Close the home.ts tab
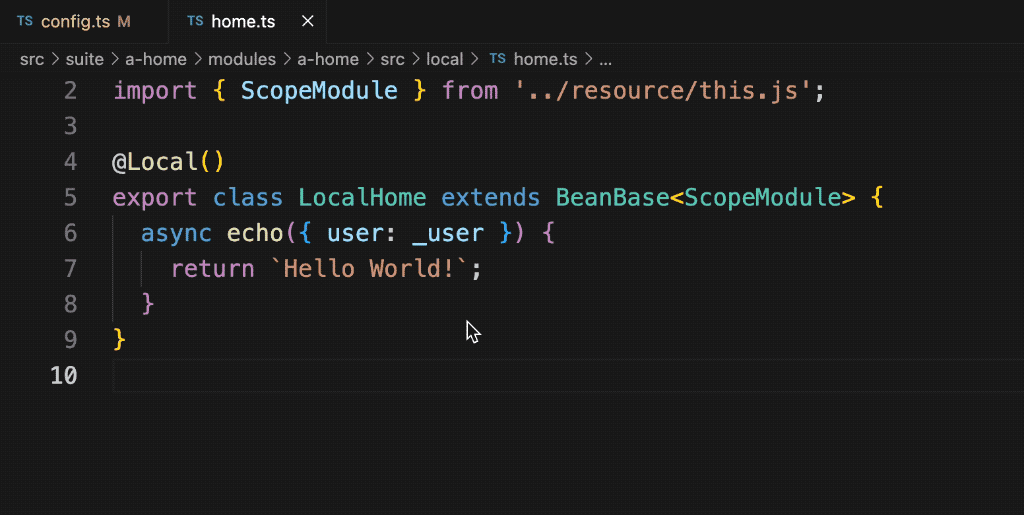1024x515 pixels. click(x=308, y=22)
